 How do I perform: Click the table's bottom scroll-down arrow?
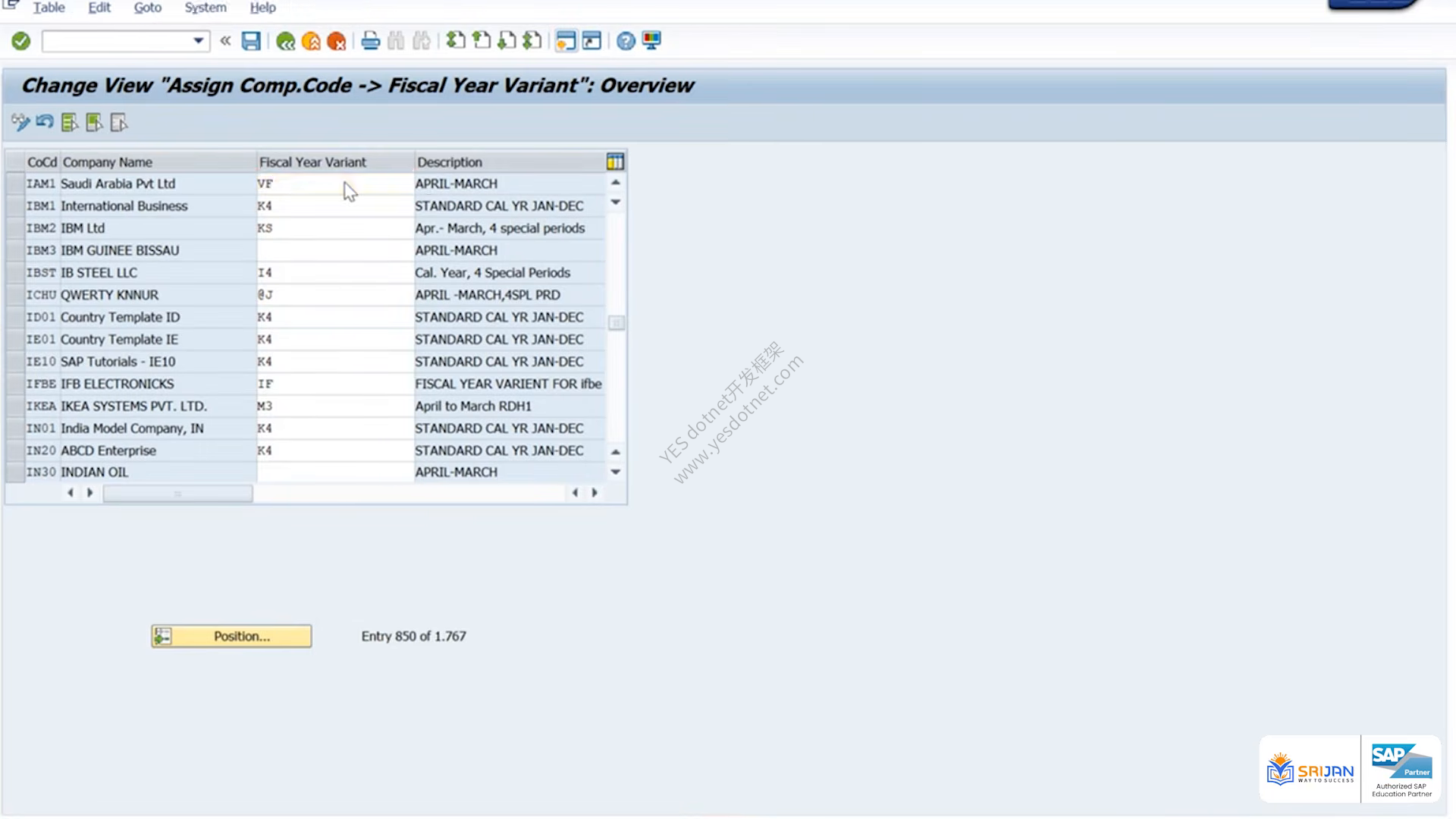click(616, 472)
